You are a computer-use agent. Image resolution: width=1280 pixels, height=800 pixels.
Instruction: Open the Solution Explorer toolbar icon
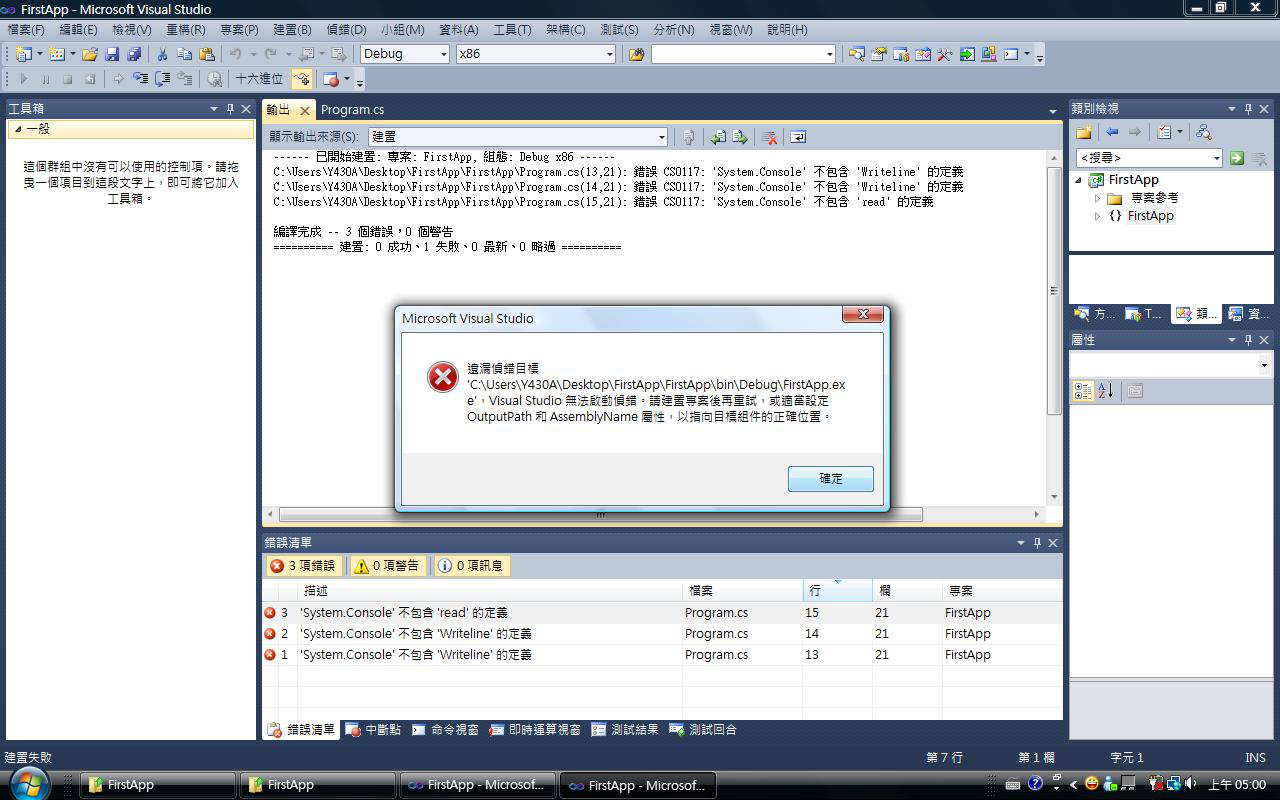[857, 54]
